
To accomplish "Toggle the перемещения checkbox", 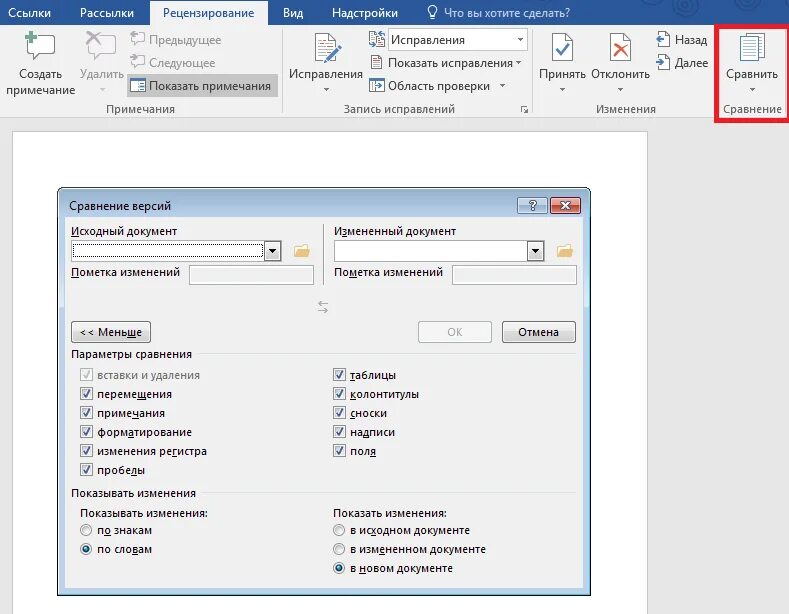I will tap(86, 394).
